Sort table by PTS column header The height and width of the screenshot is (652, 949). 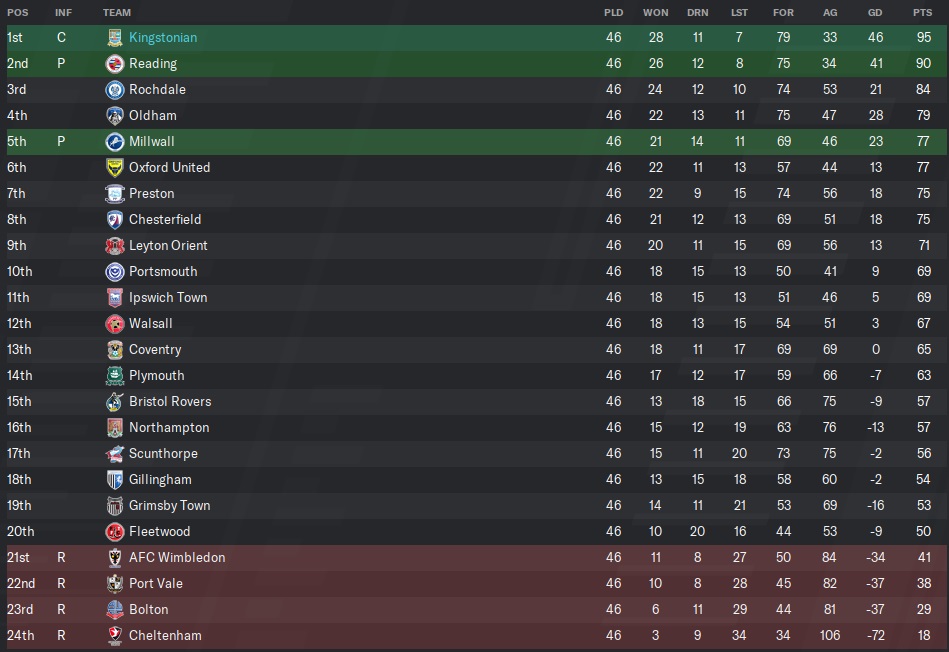(922, 13)
